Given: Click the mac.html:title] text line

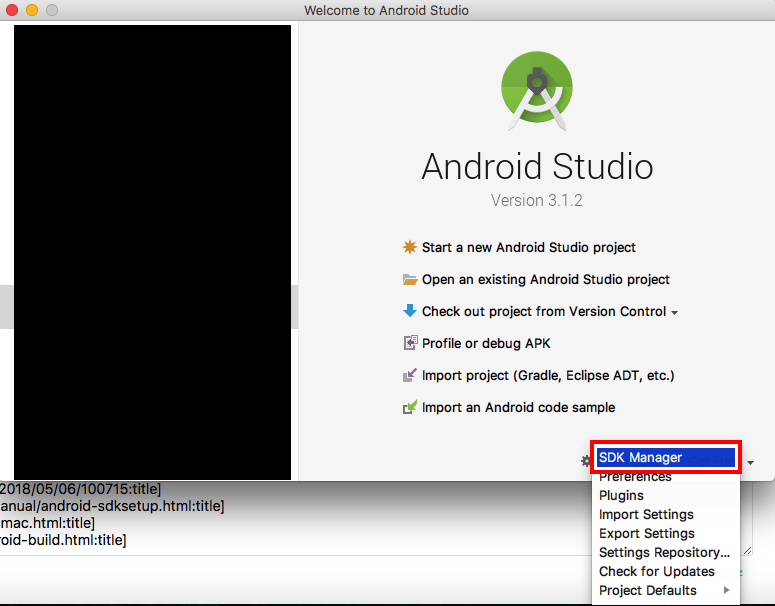Looking at the screenshot, I should 47,522.
